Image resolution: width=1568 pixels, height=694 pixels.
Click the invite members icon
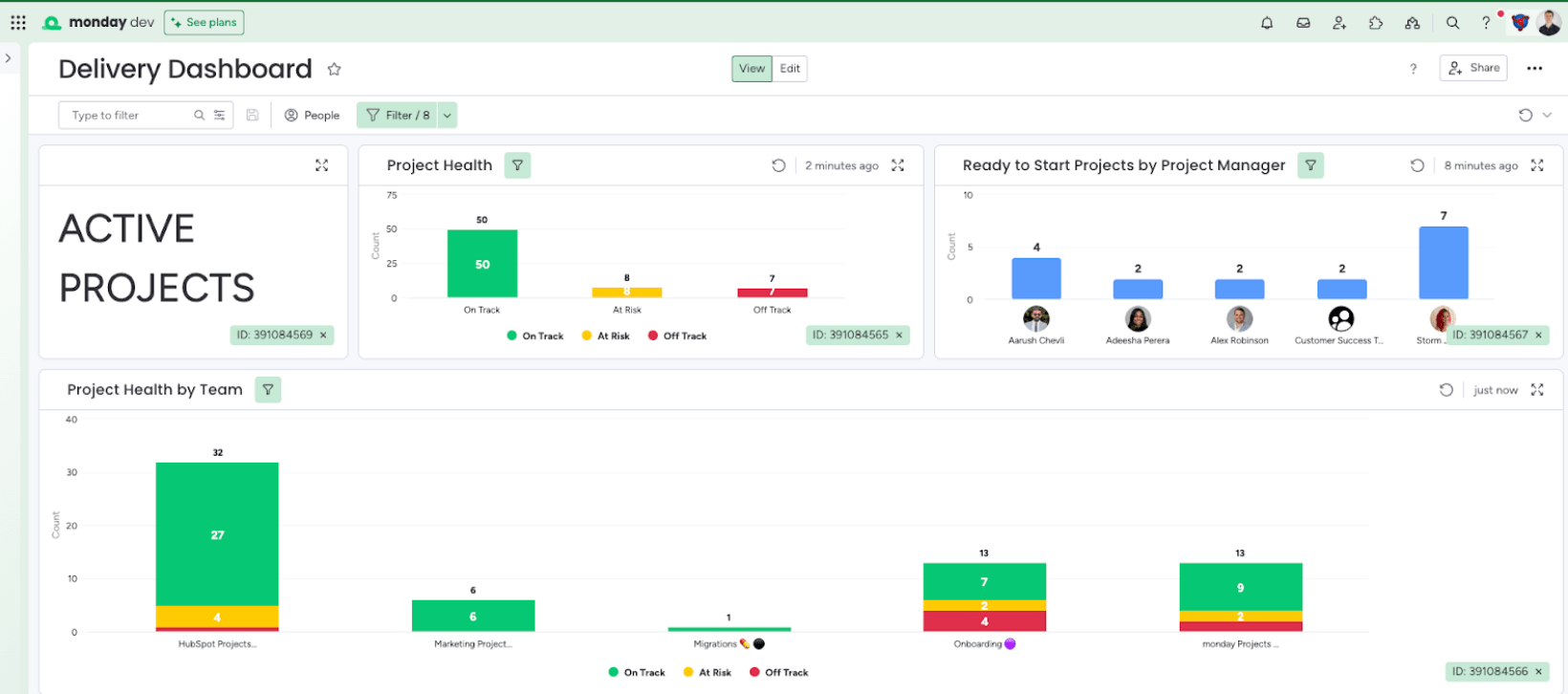pyautogui.click(x=1339, y=23)
